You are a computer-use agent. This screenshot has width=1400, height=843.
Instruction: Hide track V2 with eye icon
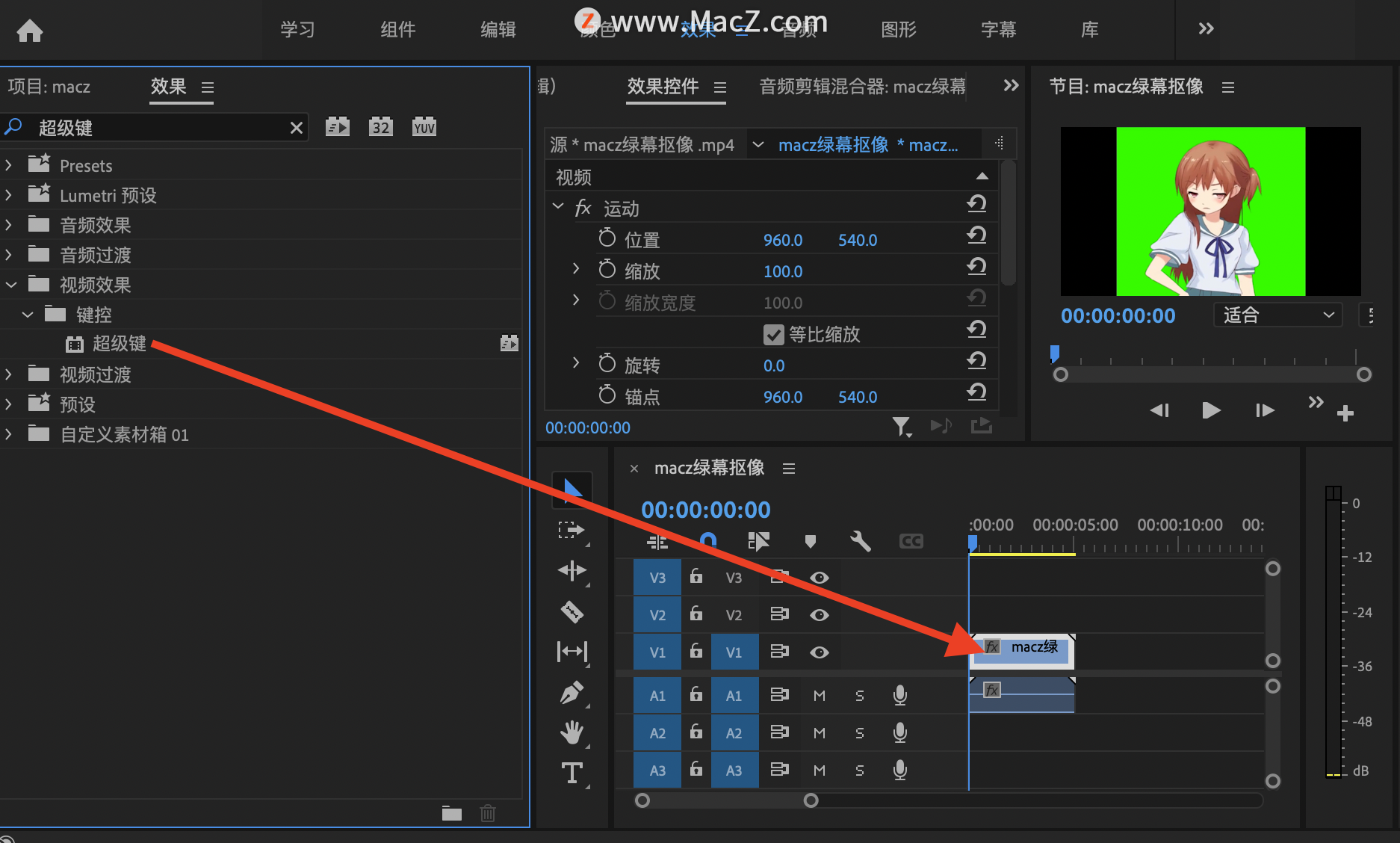click(x=820, y=615)
